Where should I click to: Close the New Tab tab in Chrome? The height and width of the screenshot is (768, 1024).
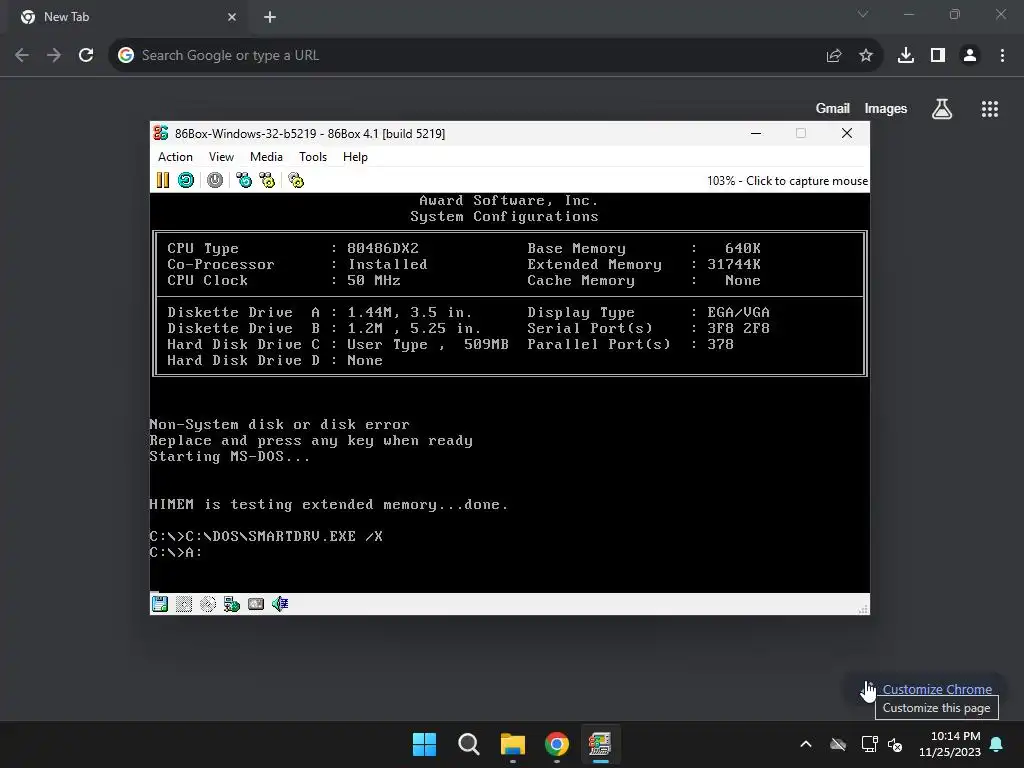[232, 17]
